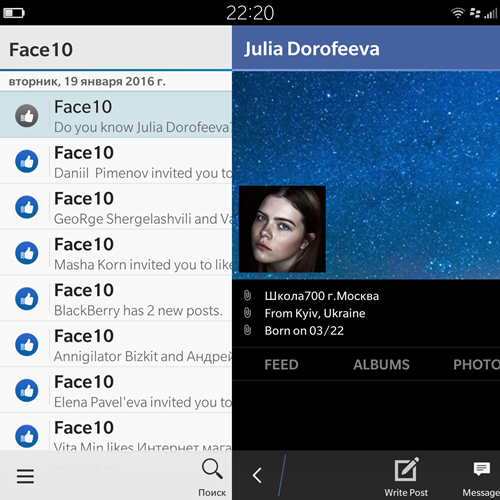Viewport: 500px width, 500px height.
Task: Tap thumbs-up icon beside Daniil Pimenov notification
Action: (27, 161)
